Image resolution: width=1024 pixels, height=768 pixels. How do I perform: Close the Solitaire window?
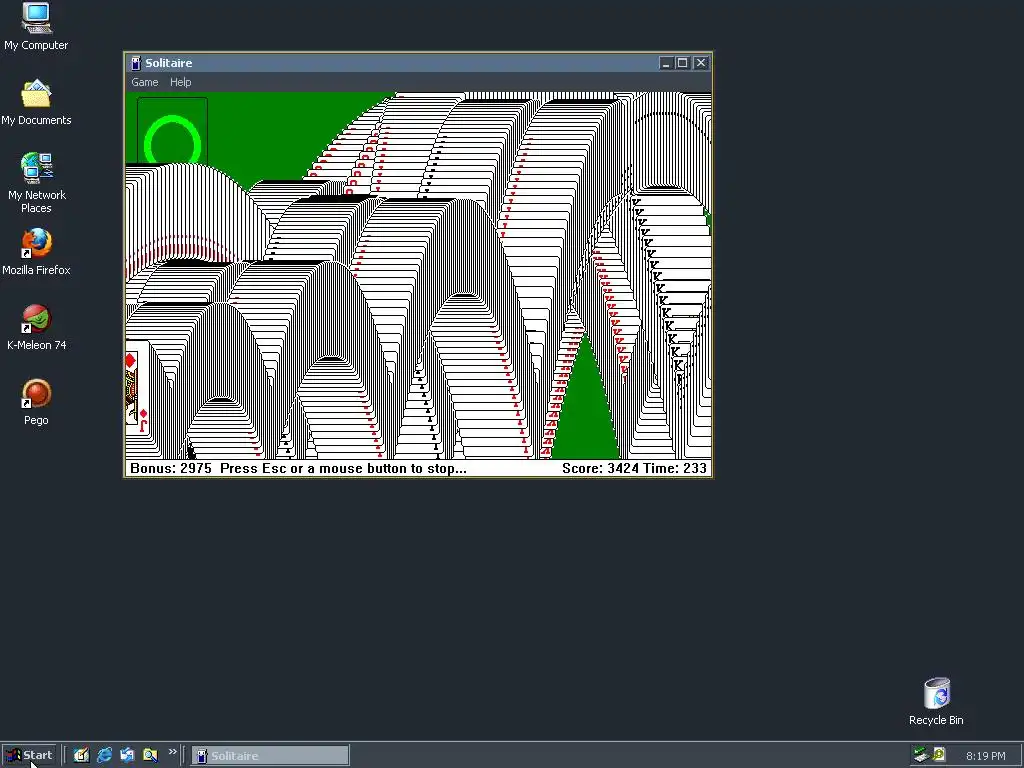click(701, 63)
